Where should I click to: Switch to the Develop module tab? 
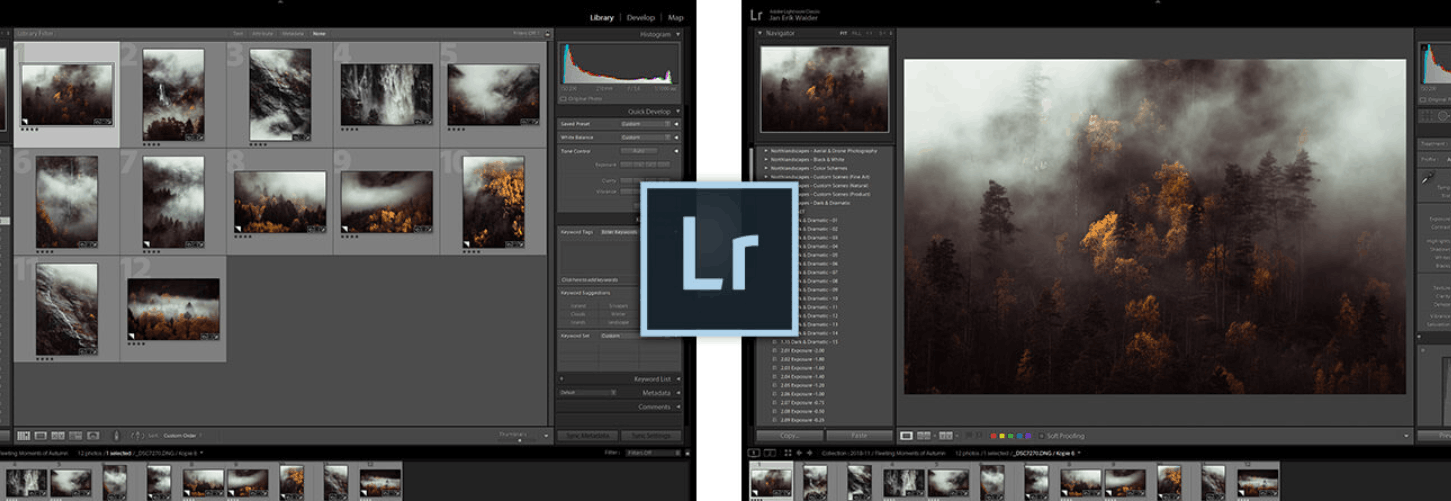pyautogui.click(x=641, y=17)
